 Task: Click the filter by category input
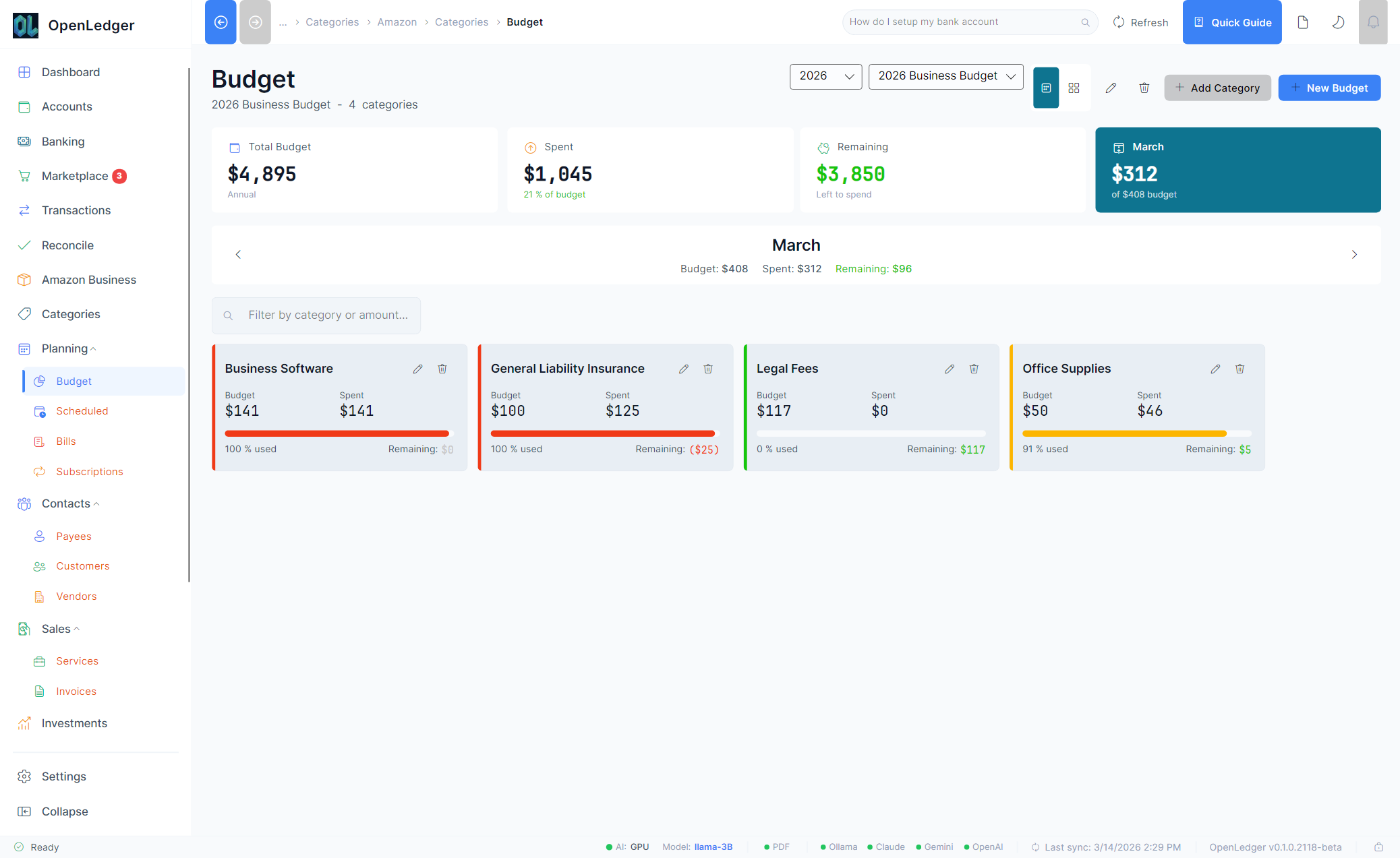click(328, 315)
